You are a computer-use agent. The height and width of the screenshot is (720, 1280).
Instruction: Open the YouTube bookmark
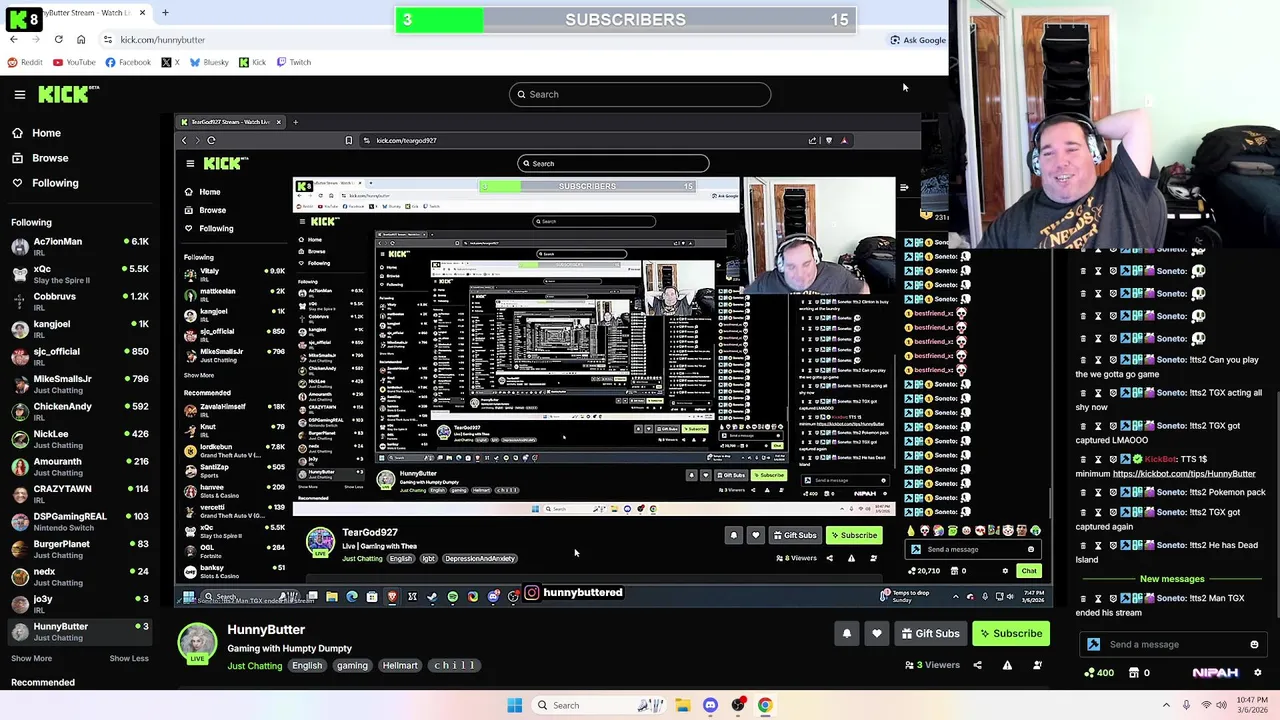tap(74, 62)
